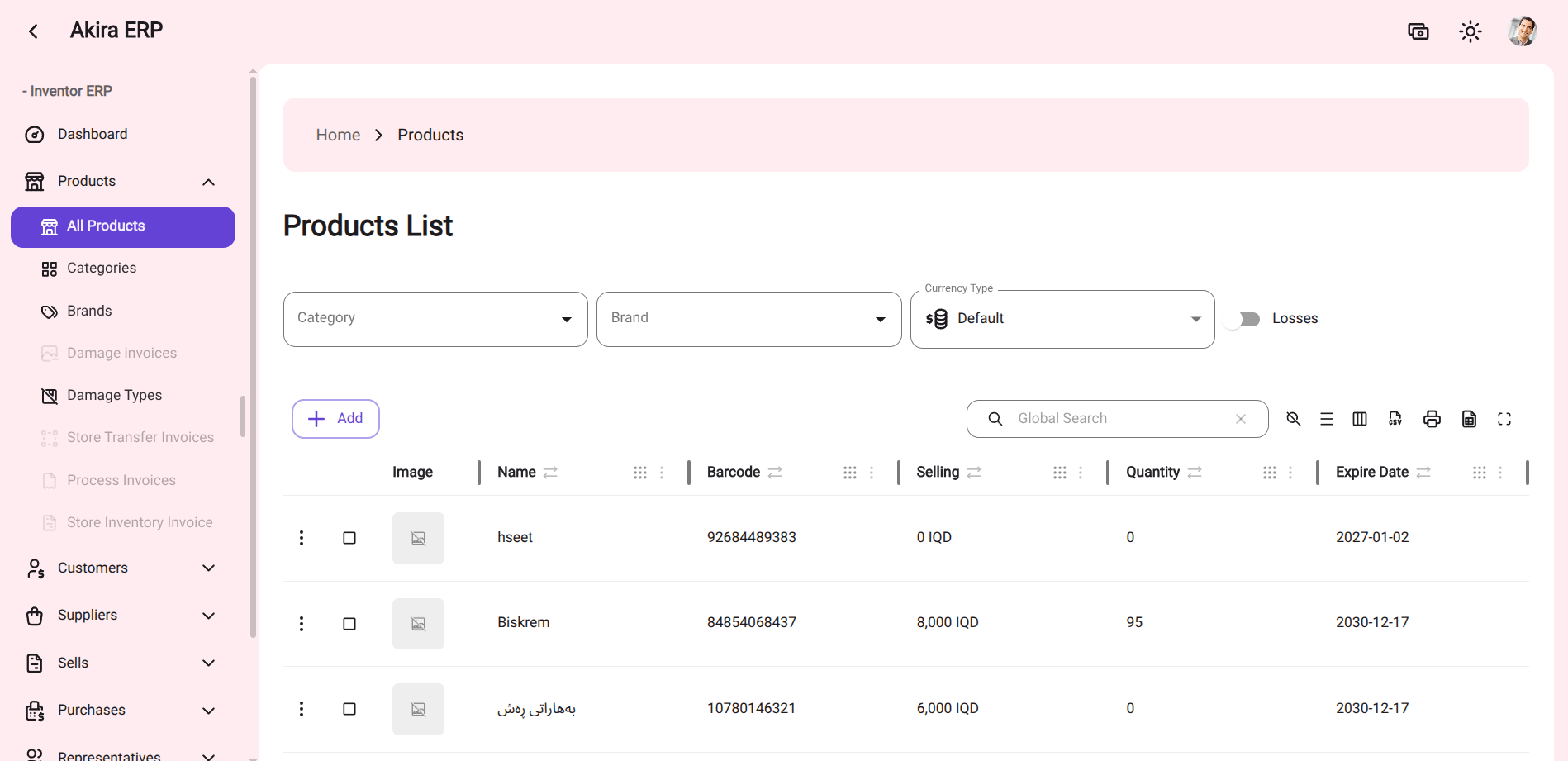
Task: Select All Products in sidebar
Action: click(123, 227)
